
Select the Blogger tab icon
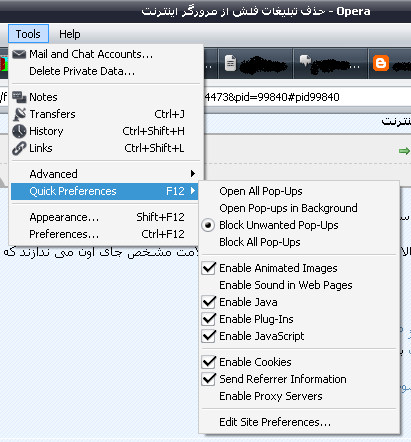point(381,63)
